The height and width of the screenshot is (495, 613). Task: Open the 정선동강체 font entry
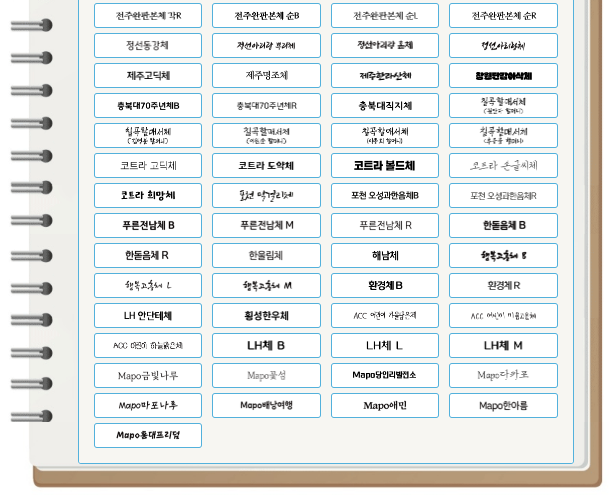148,45
